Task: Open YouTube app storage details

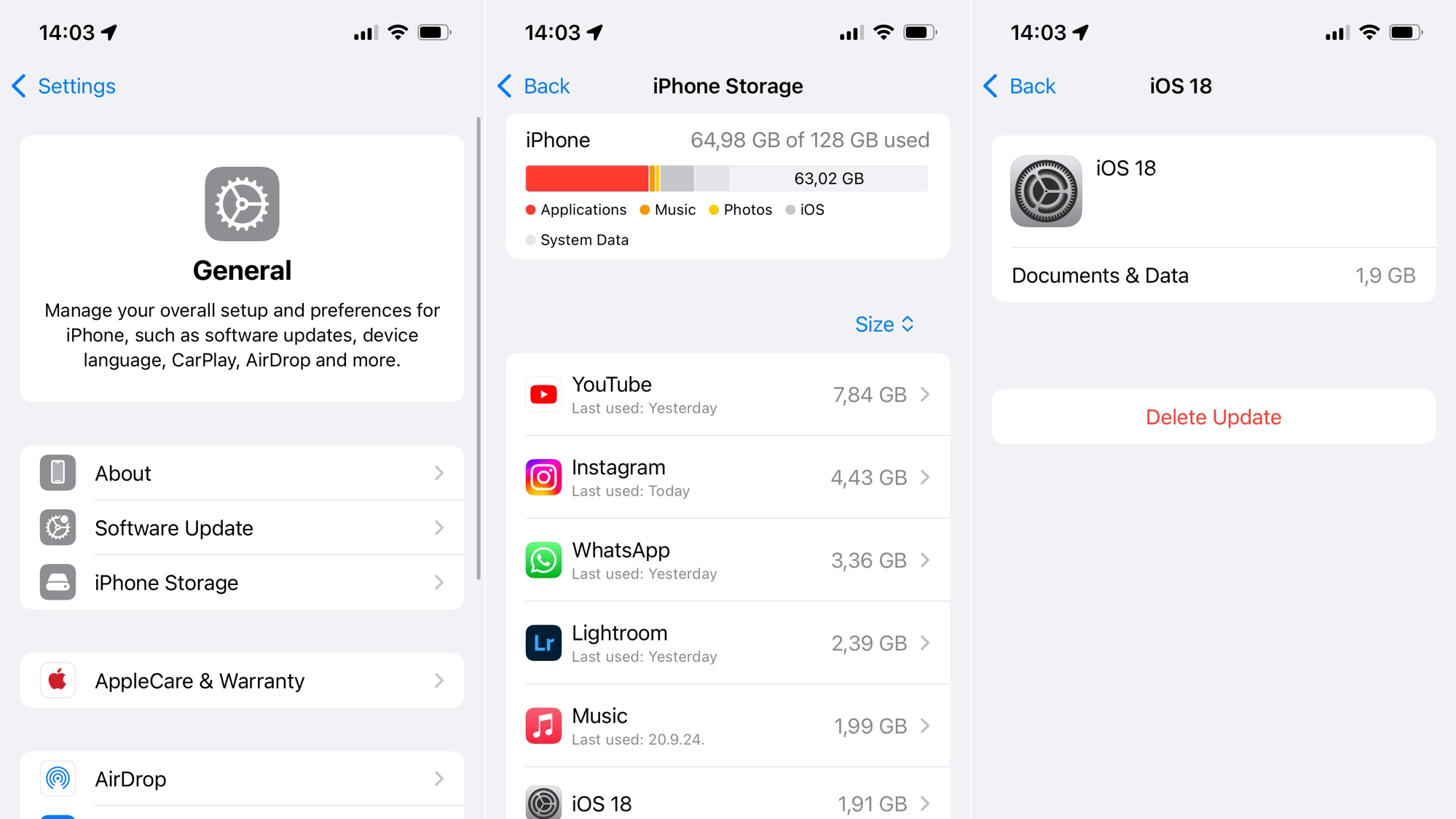Action: (x=728, y=392)
